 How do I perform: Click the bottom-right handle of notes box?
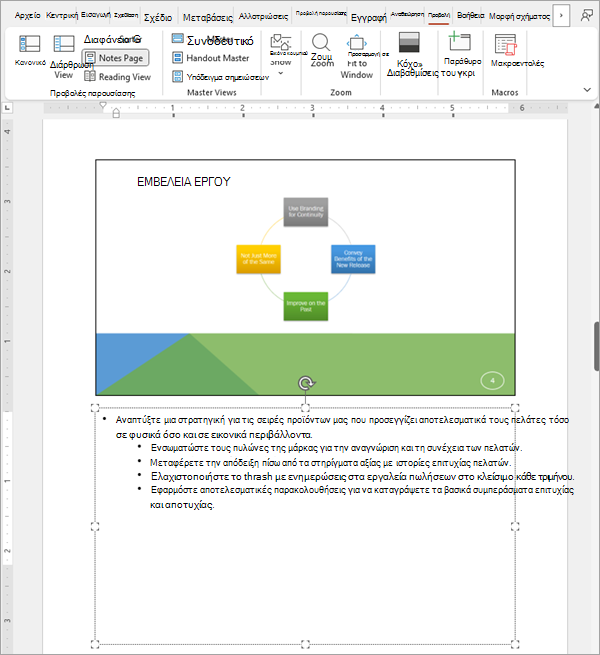(x=515, y=644)
